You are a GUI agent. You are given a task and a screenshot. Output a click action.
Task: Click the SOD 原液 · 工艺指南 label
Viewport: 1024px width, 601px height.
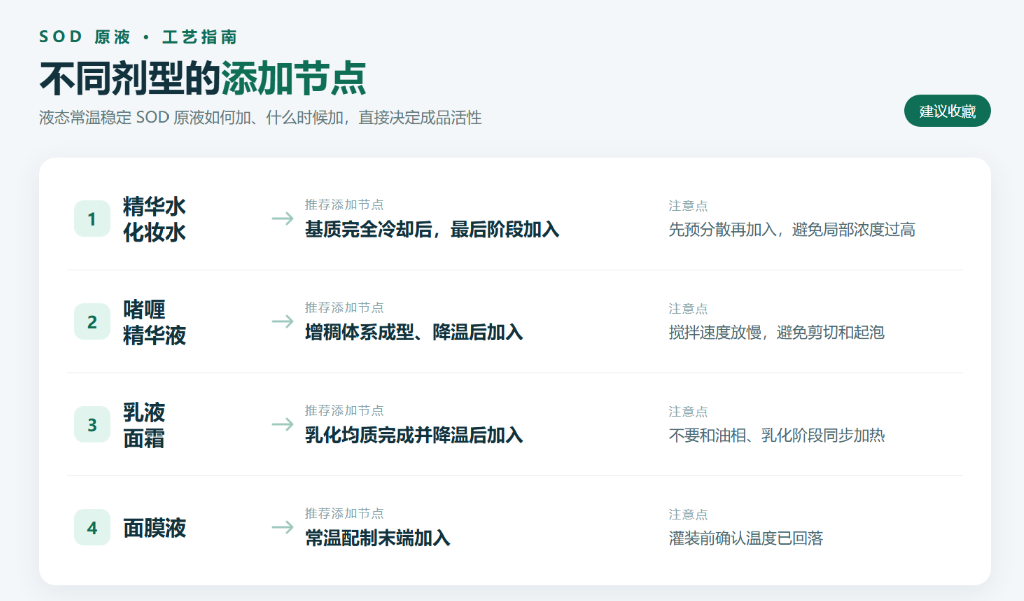(138, 37)
